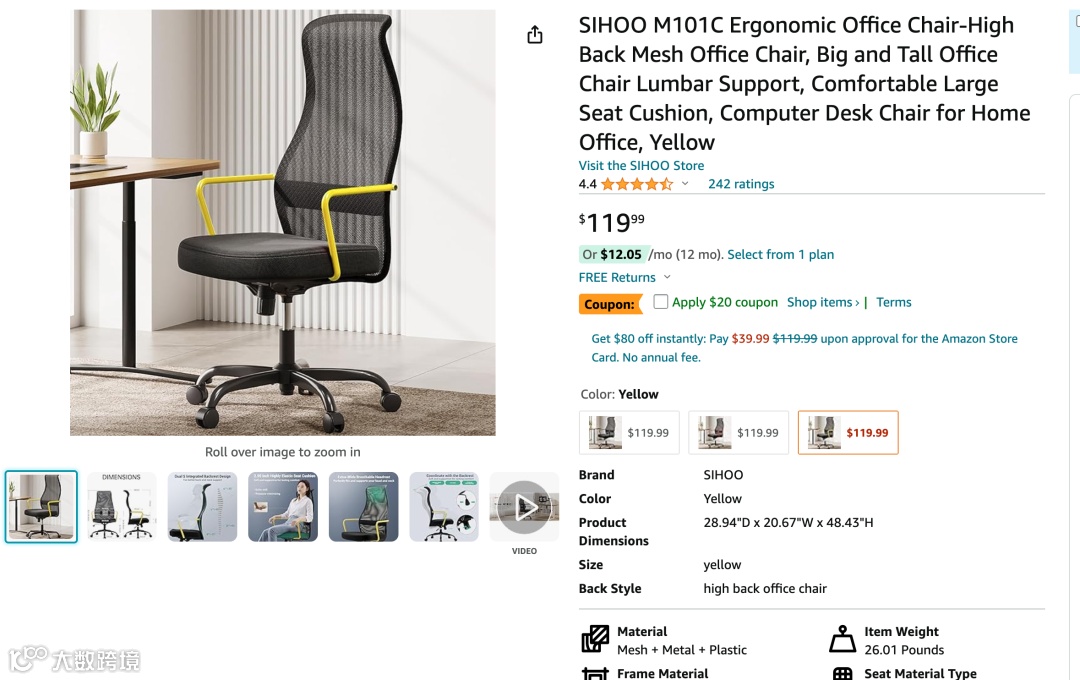Select the DIMENSIONS image thumbnail
1080x680 pixels.
(122, 507)
